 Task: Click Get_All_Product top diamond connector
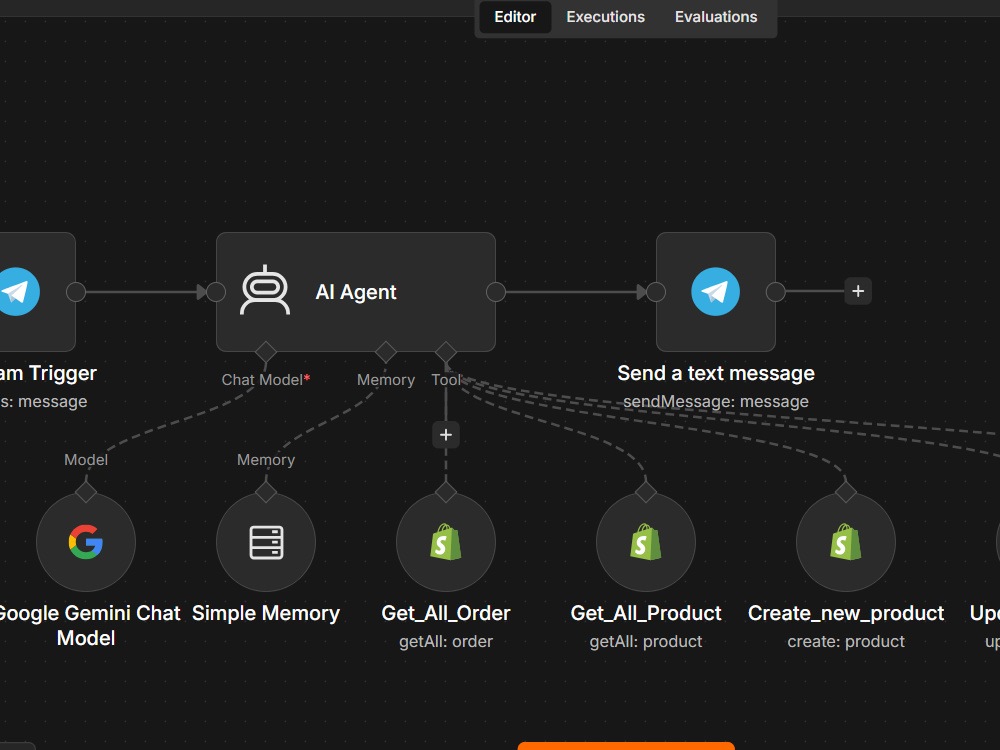pyautogui.click(x=646, y=492)
